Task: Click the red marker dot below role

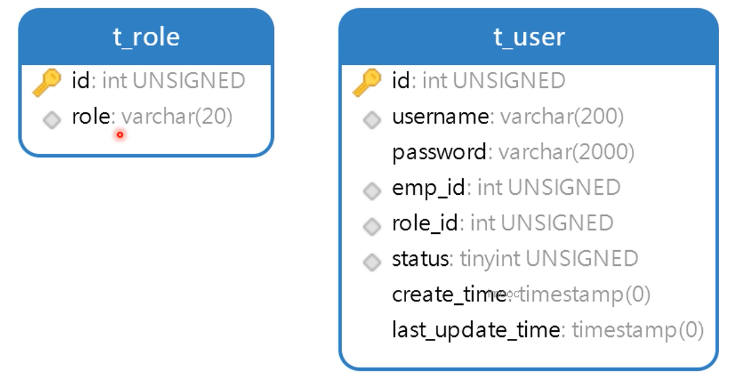Action: tap(120, 135)
